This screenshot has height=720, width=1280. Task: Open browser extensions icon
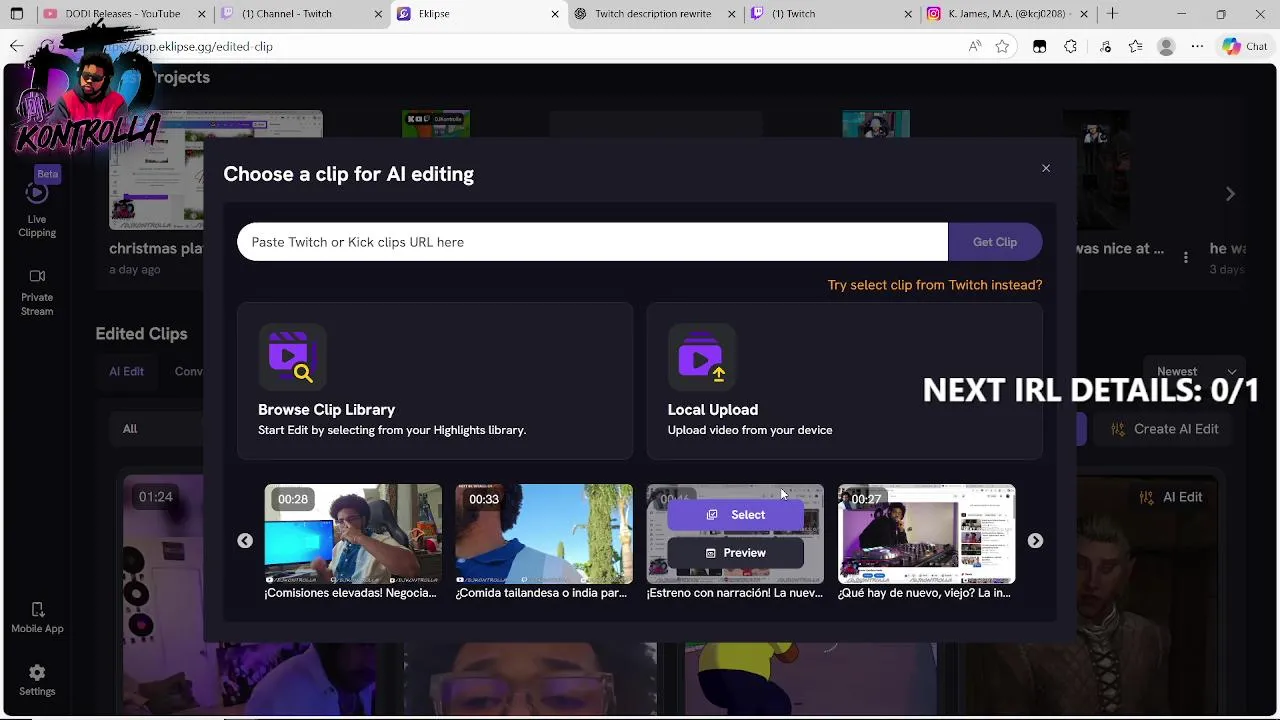(1070, 46)
